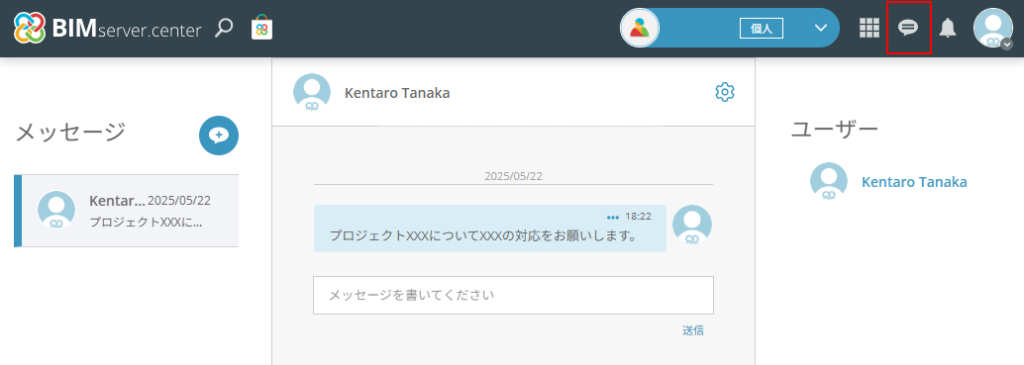1024x365 pixels.
Task: Open the messages chat bubble icon
Action: pos(908,28)
